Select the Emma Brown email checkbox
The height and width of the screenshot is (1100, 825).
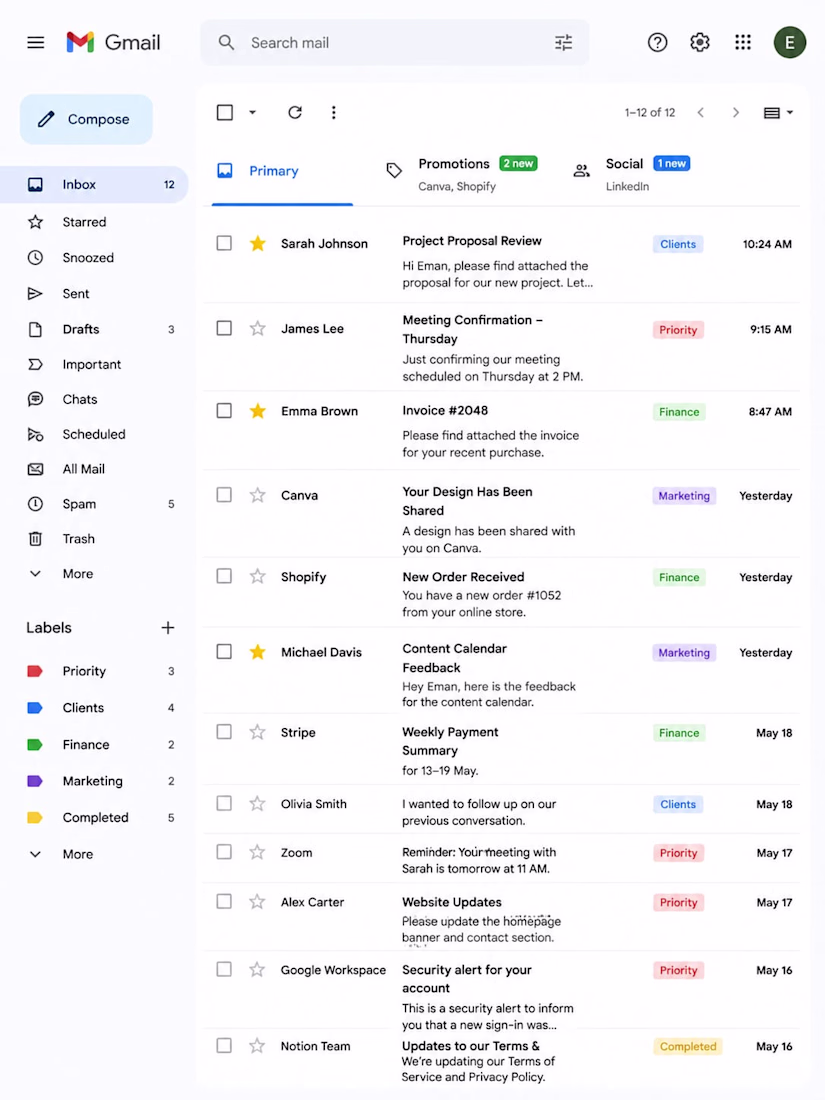click(224, 411)
